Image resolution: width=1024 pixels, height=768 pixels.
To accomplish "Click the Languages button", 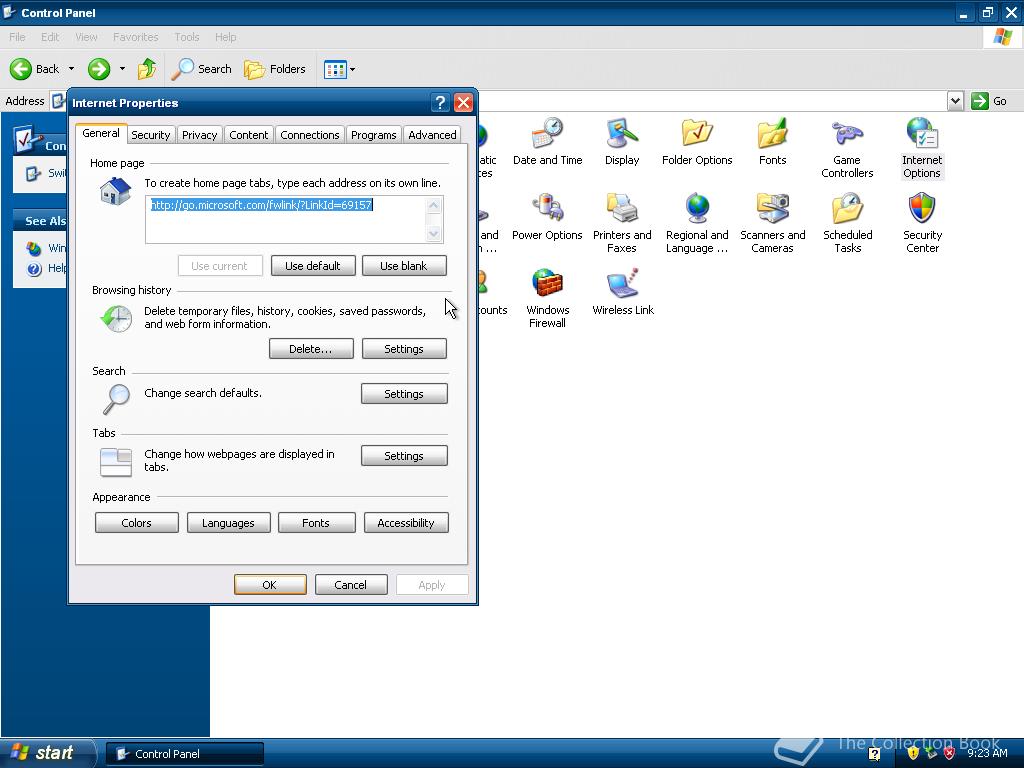I will [x=228, y=523].
